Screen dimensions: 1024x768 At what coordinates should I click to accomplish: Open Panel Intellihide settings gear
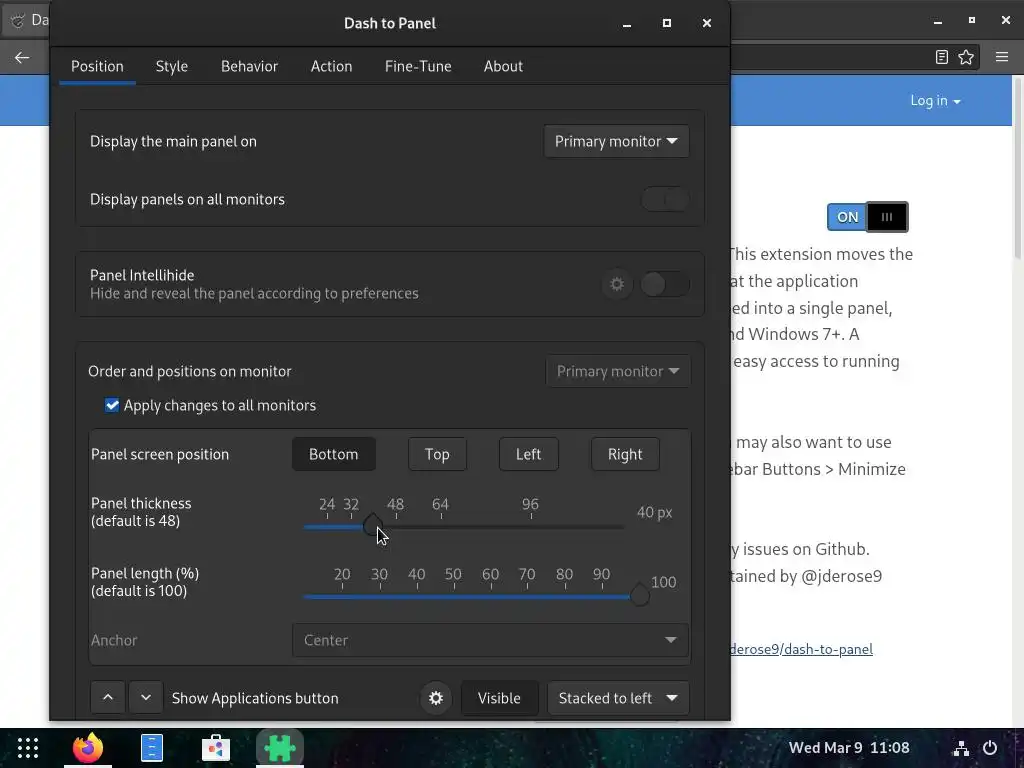coord(616,284)
